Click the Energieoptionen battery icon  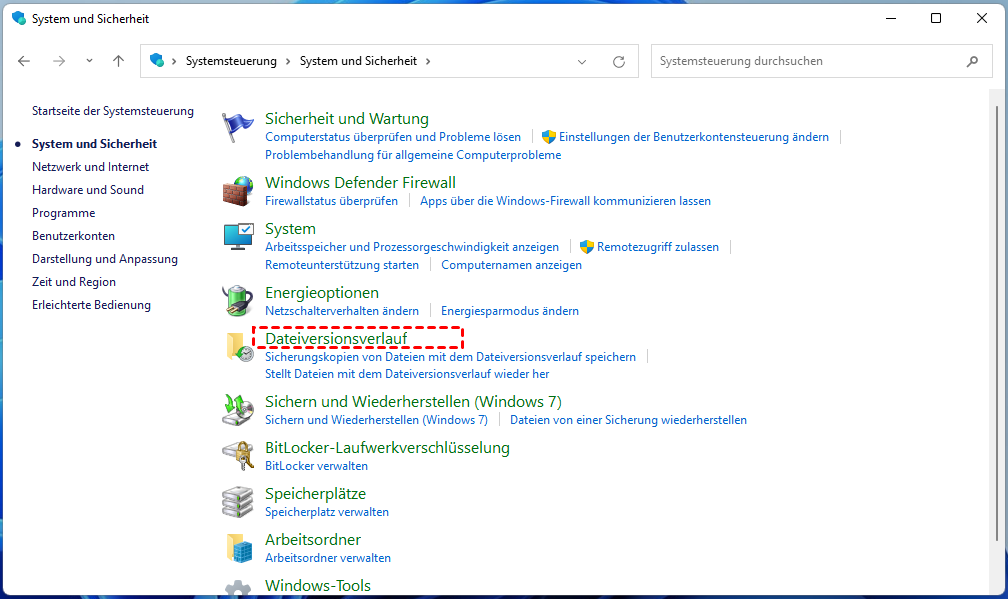[x=238, y=301]
